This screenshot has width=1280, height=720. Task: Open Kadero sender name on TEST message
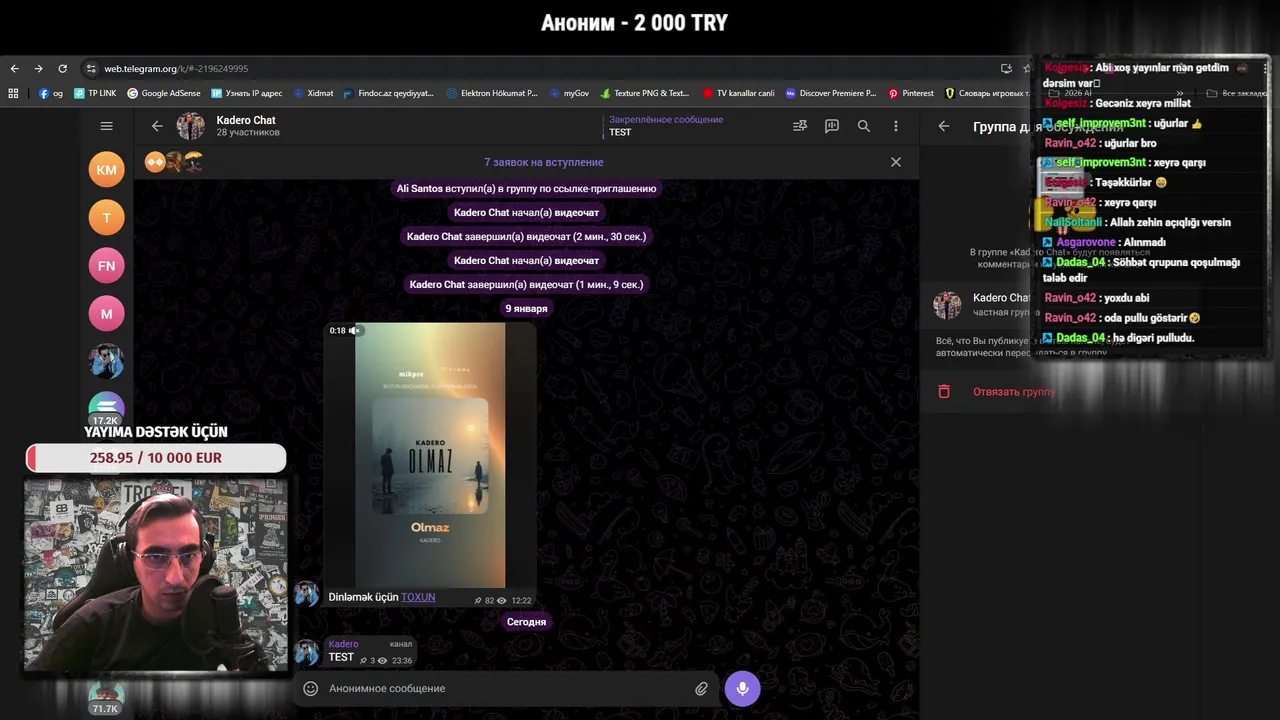343,644
